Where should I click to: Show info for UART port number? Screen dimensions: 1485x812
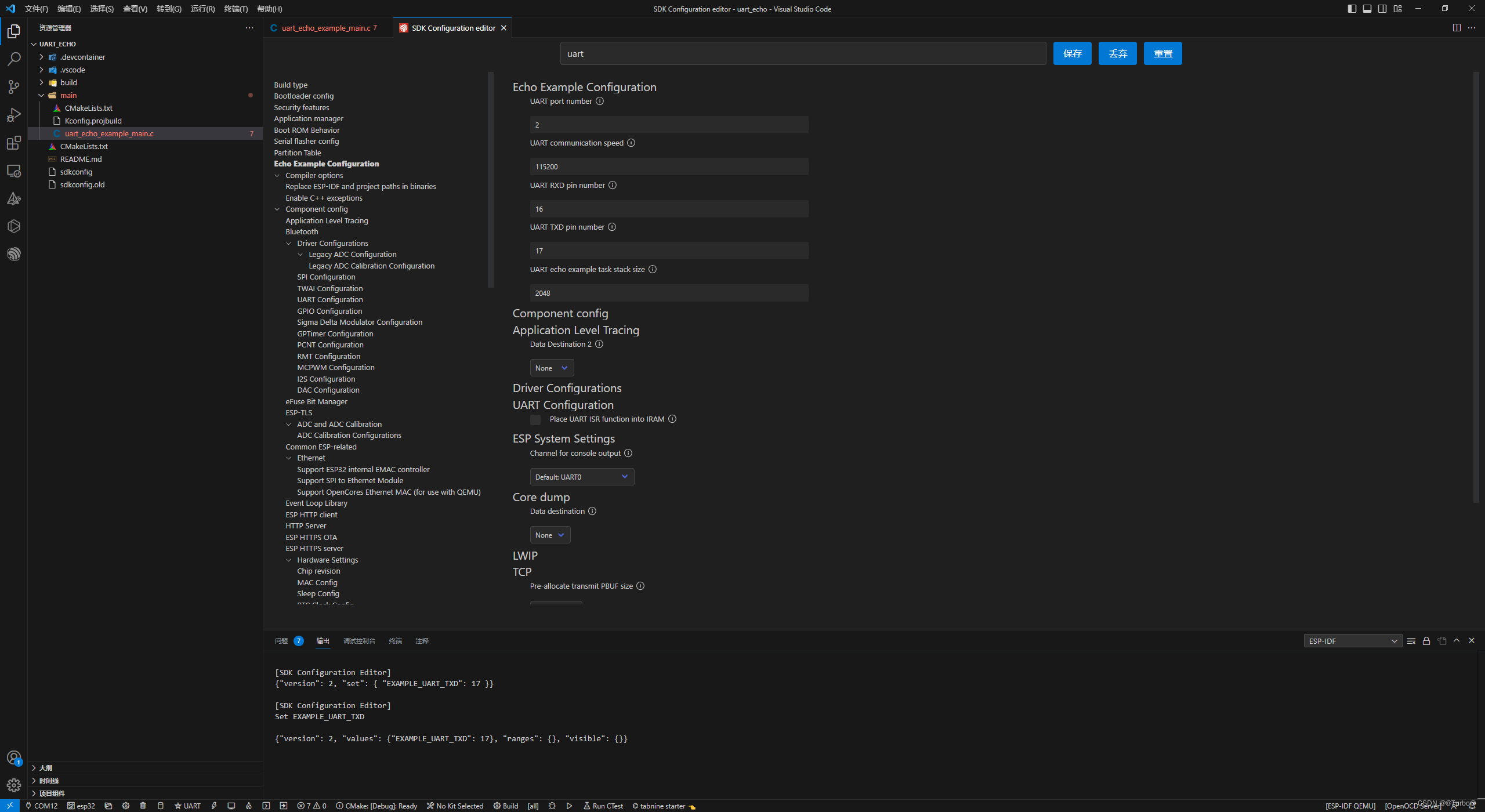pyautogui.click(x=600, y=101)
